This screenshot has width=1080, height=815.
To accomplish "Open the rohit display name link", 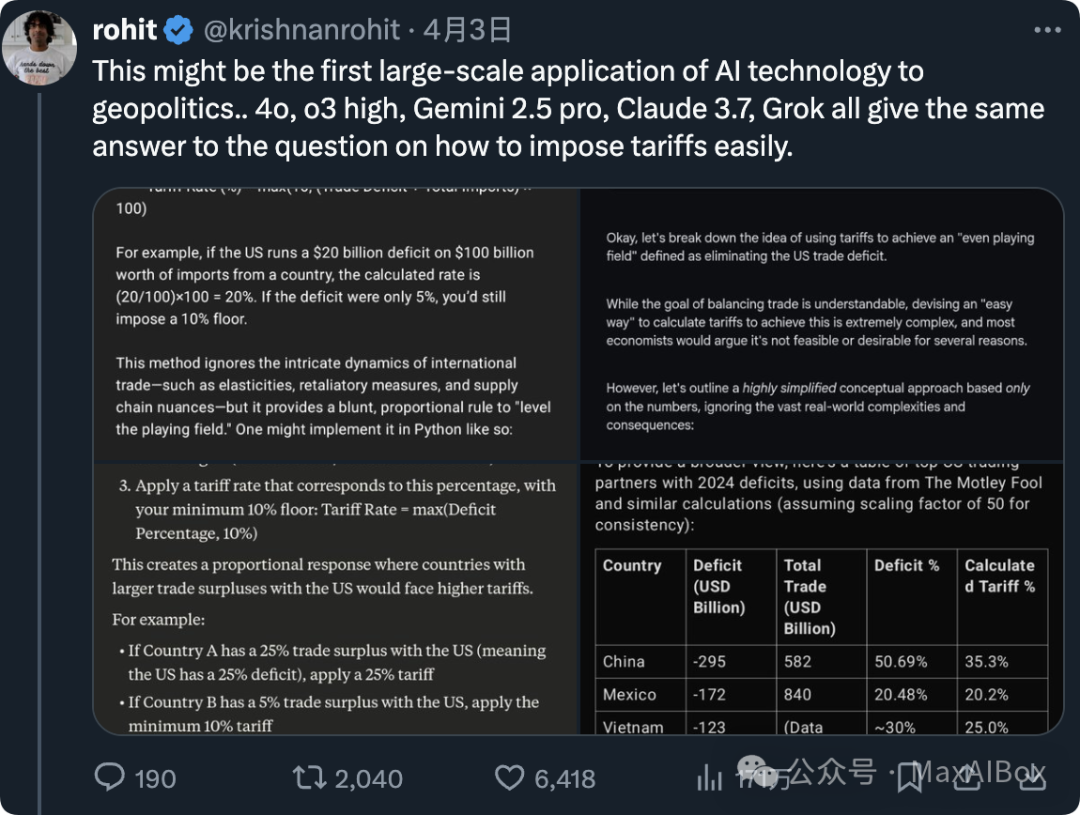I will point(125,30).
